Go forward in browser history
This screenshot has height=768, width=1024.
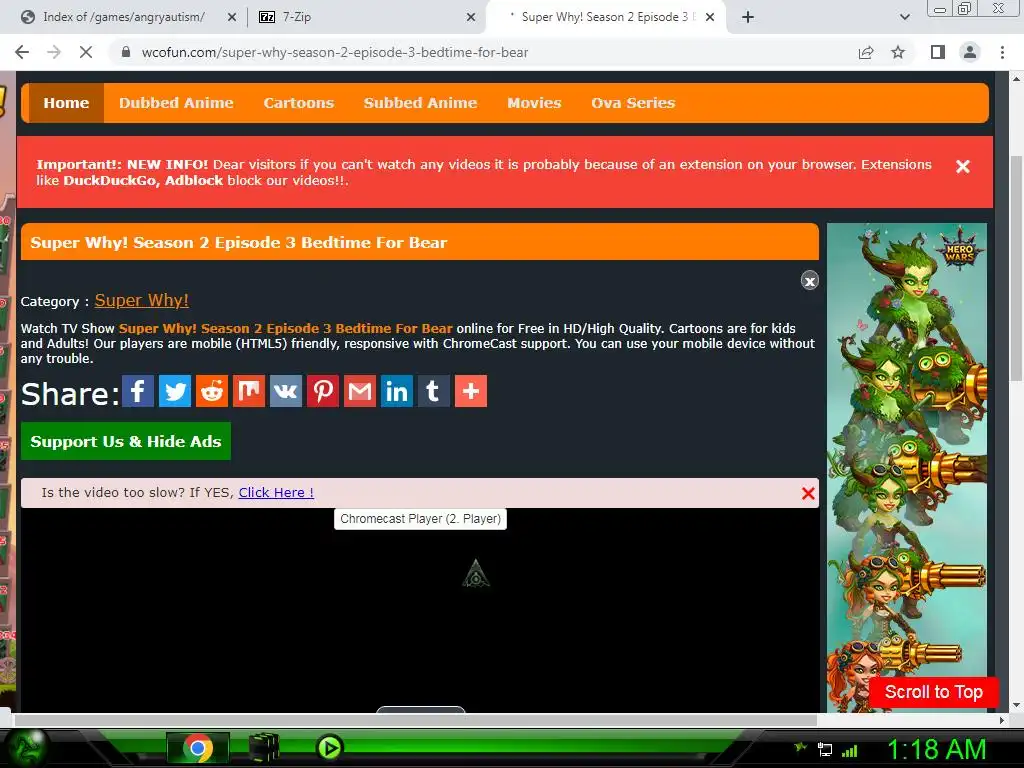click(x=54, y=52)
